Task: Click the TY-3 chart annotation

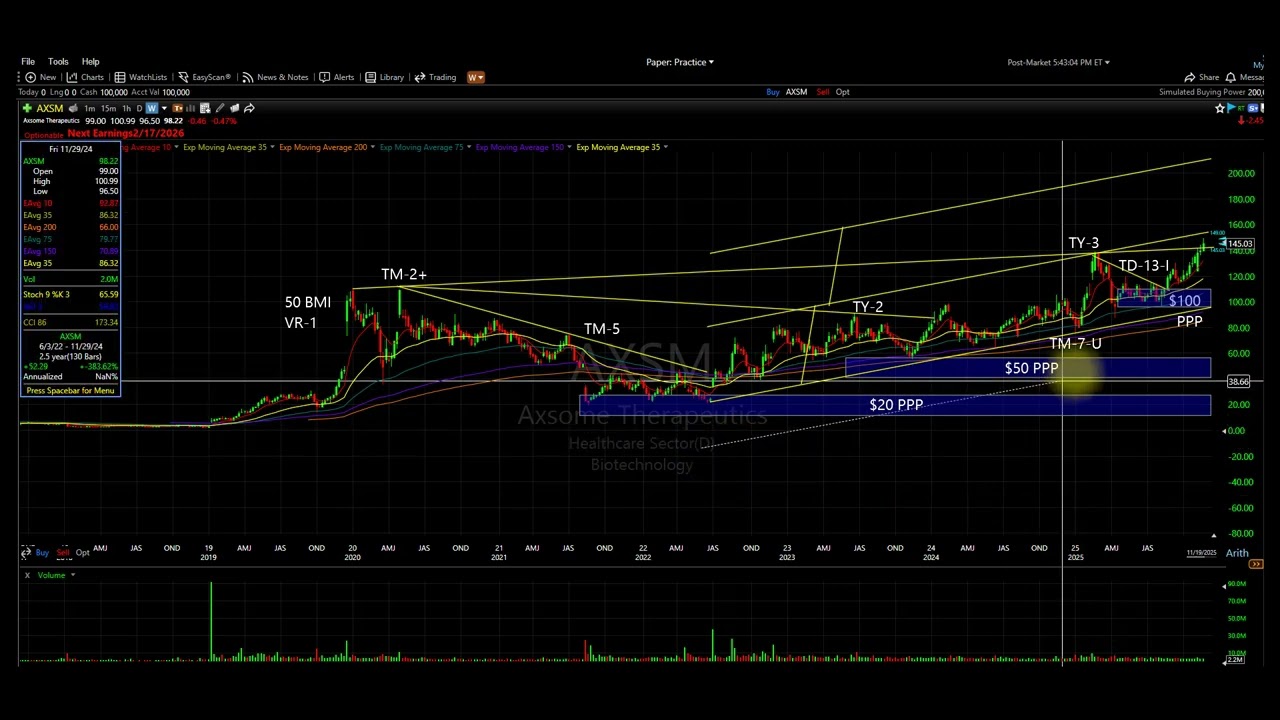Action: click(x=1084, y=243)
